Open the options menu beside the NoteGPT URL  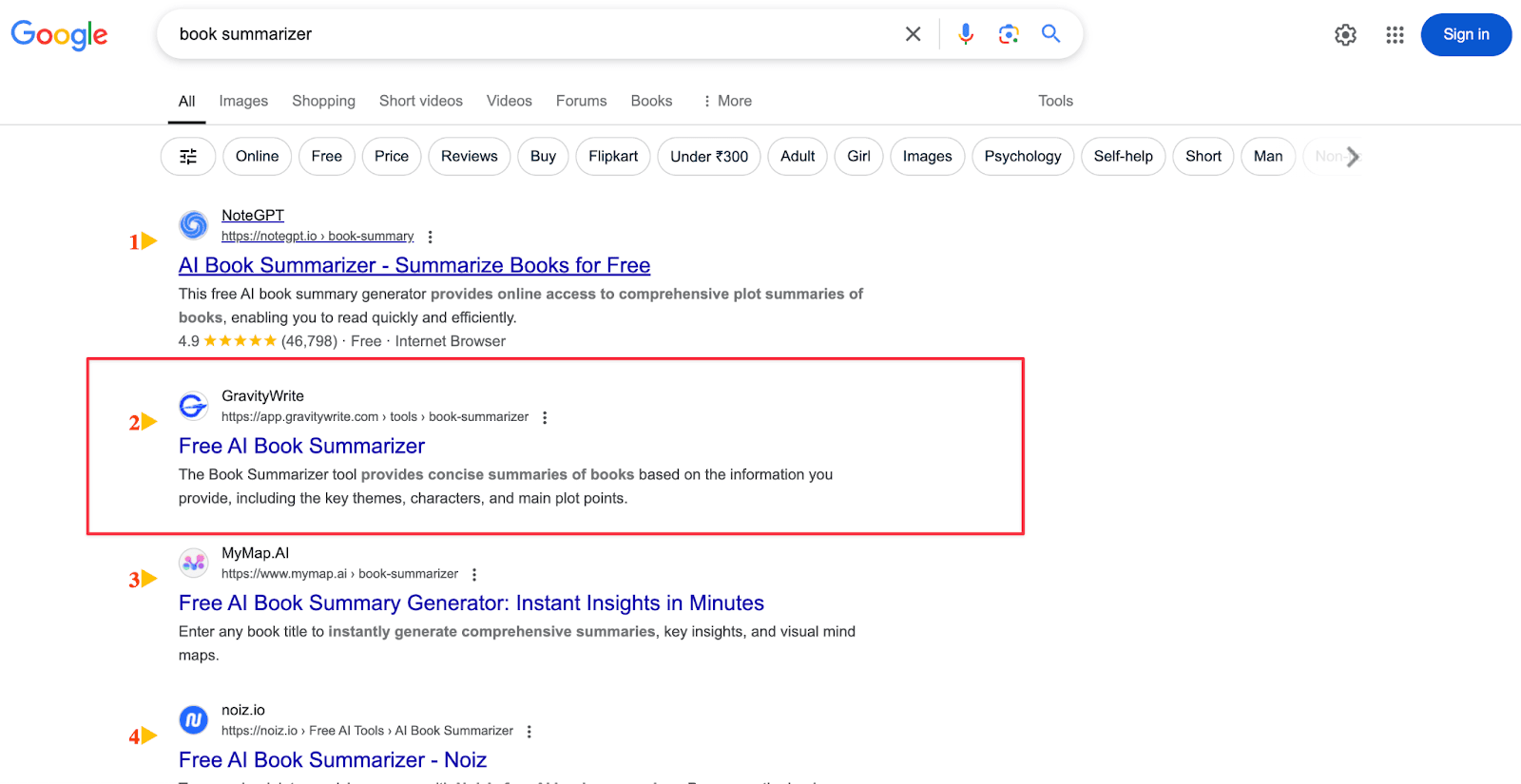pyautogui.click(x=430, y=237)
